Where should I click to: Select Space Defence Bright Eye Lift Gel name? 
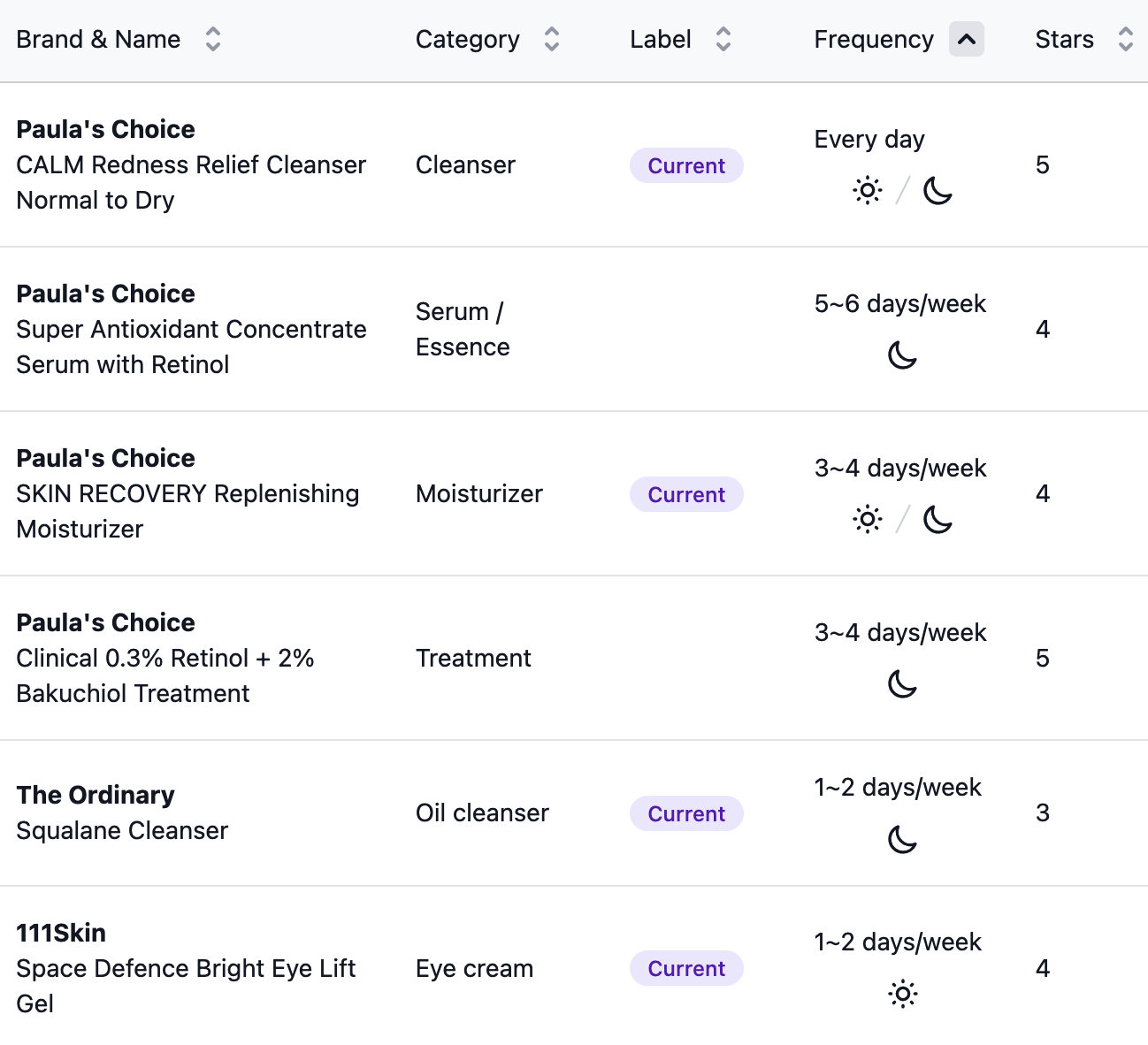[x=186, y=986]
